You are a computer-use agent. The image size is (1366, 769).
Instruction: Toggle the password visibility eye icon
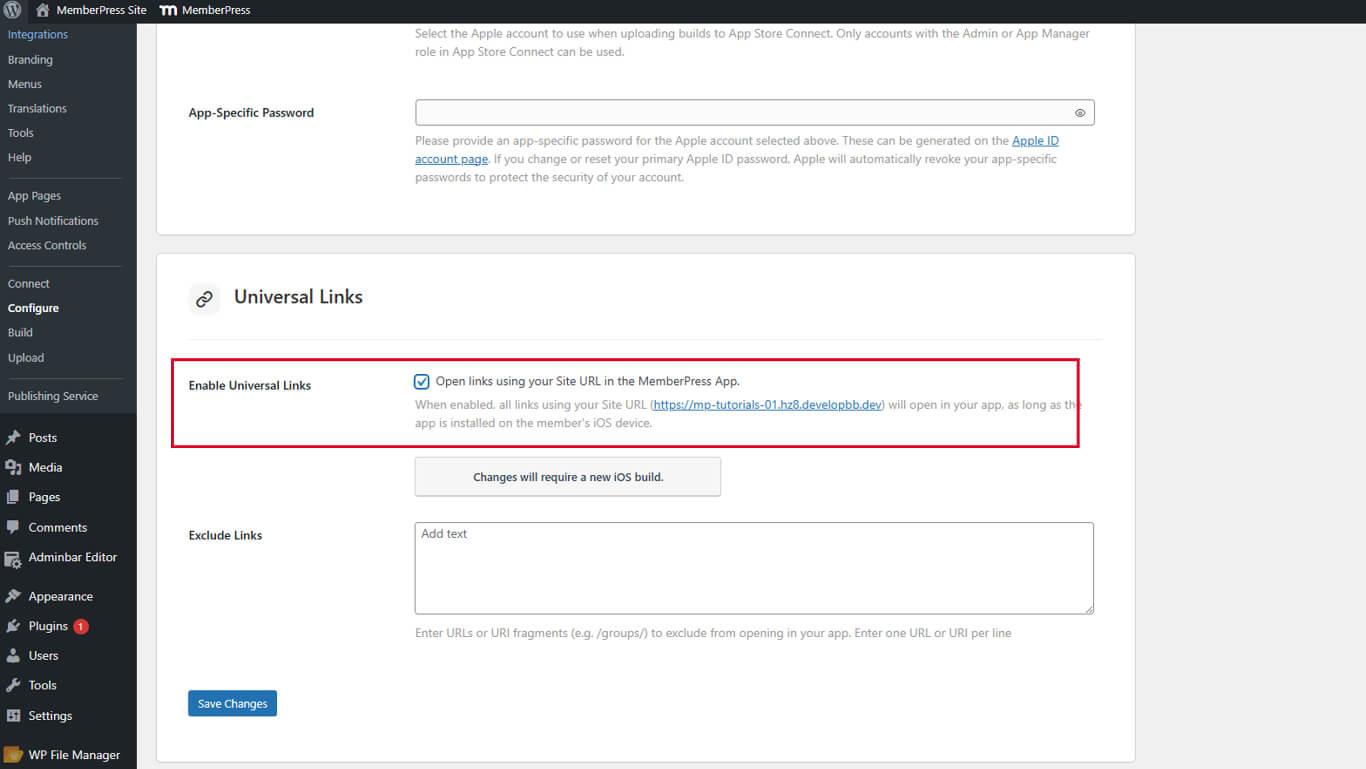click(1079, 112)
